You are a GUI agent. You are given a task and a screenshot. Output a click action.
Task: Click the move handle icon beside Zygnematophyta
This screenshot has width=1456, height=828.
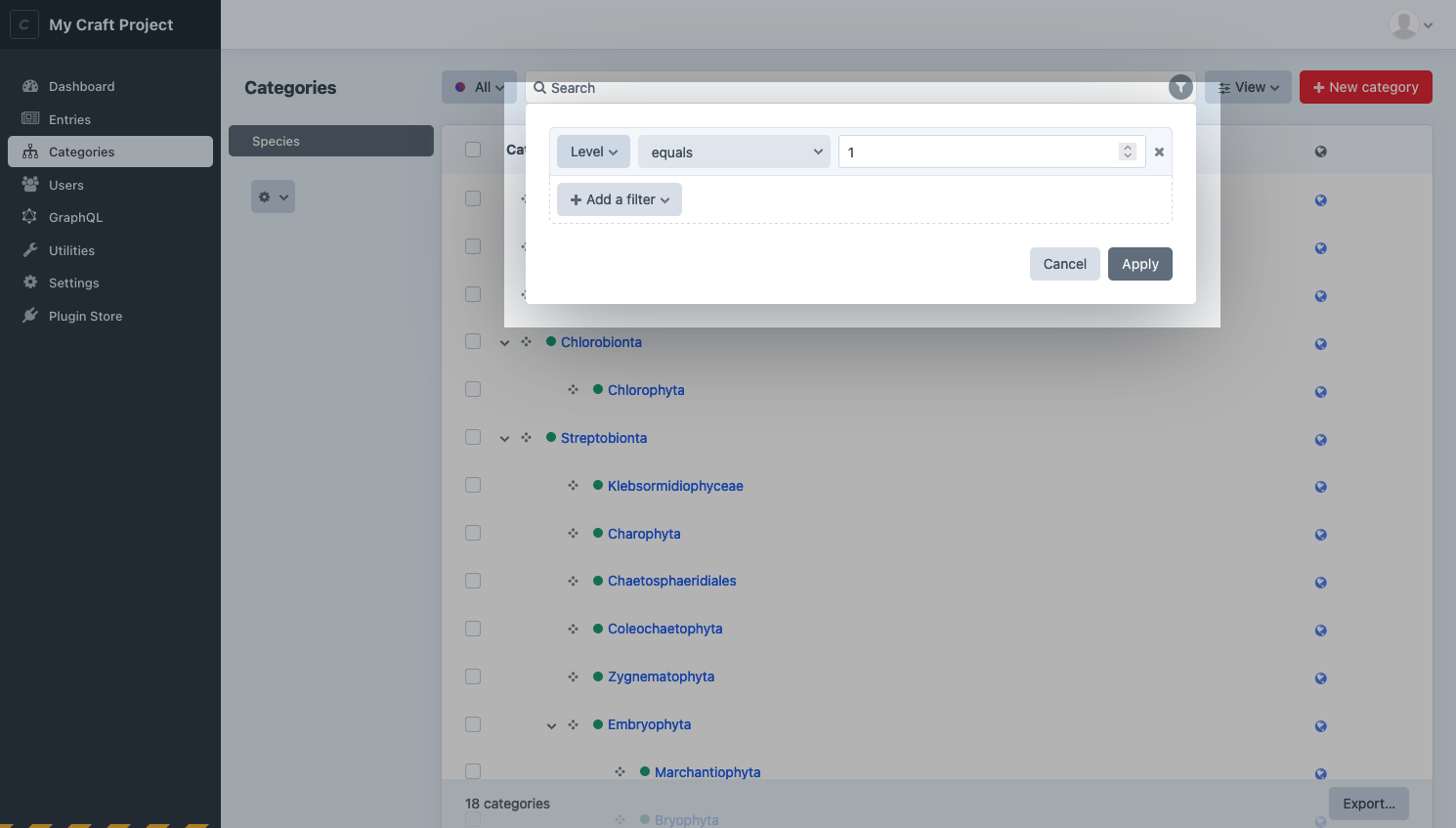click(574, 676)
